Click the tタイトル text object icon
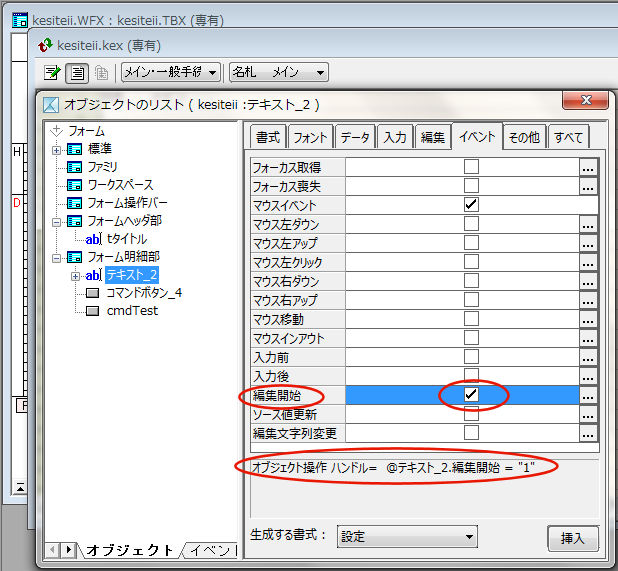Screen dimensions: 618x571 pyautogui.click(x=93, y=239)
